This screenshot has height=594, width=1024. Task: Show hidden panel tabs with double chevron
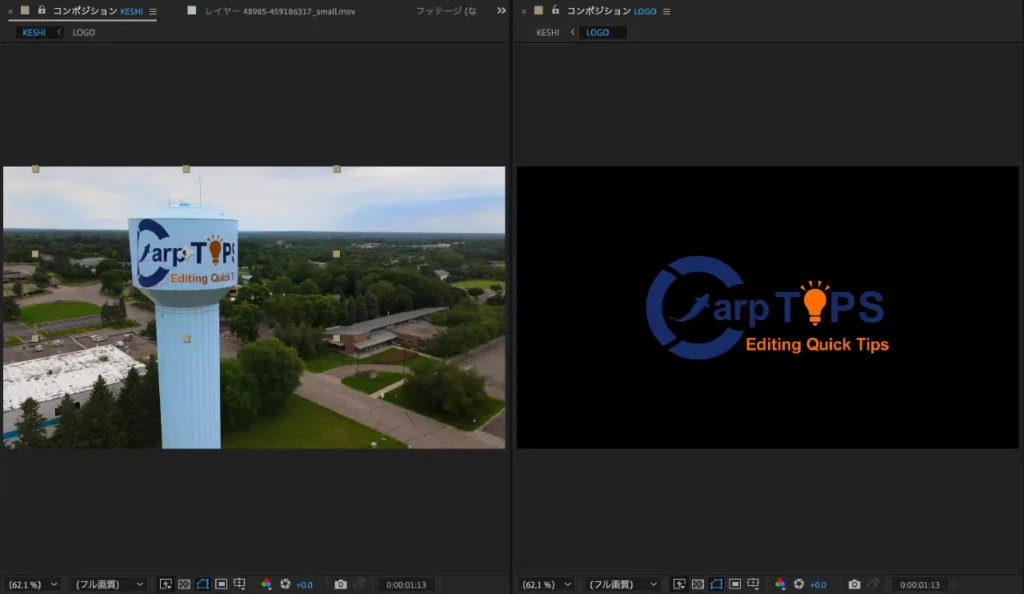tap(501, 10)
